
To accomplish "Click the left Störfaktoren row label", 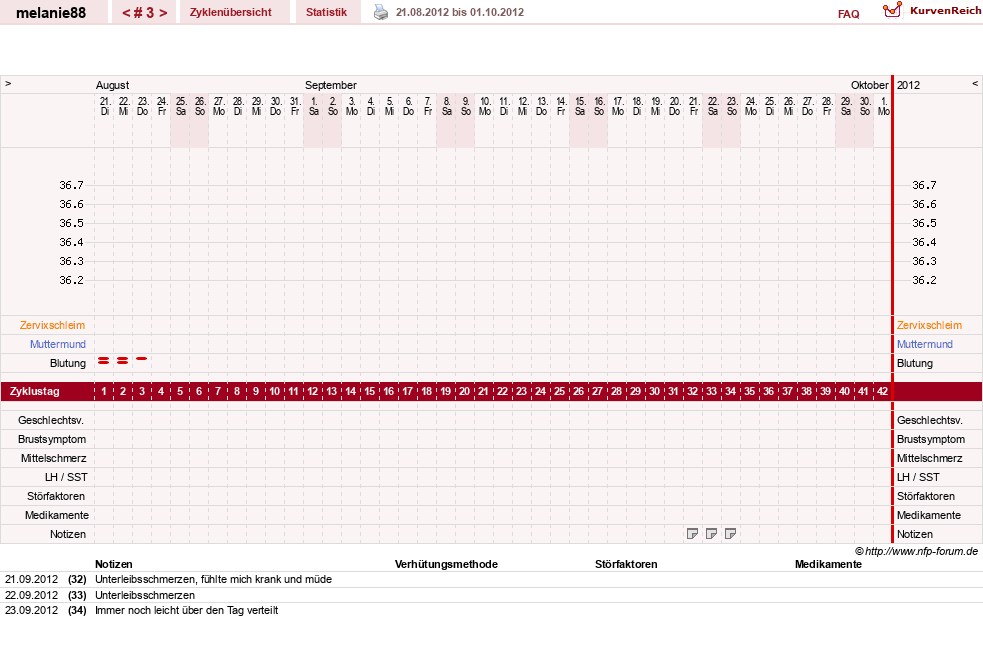I will 56,496.
